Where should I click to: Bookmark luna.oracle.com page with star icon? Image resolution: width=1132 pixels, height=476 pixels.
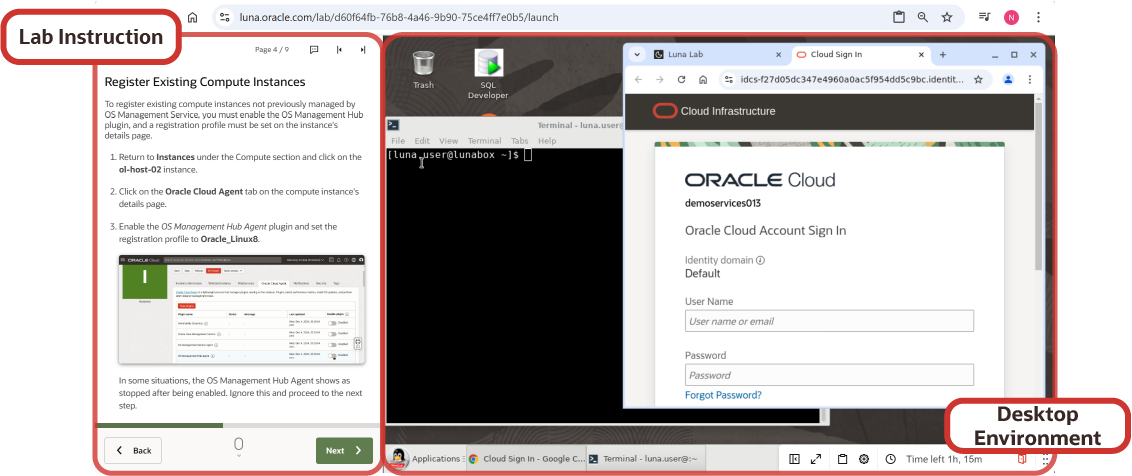[x=946, y=17]
